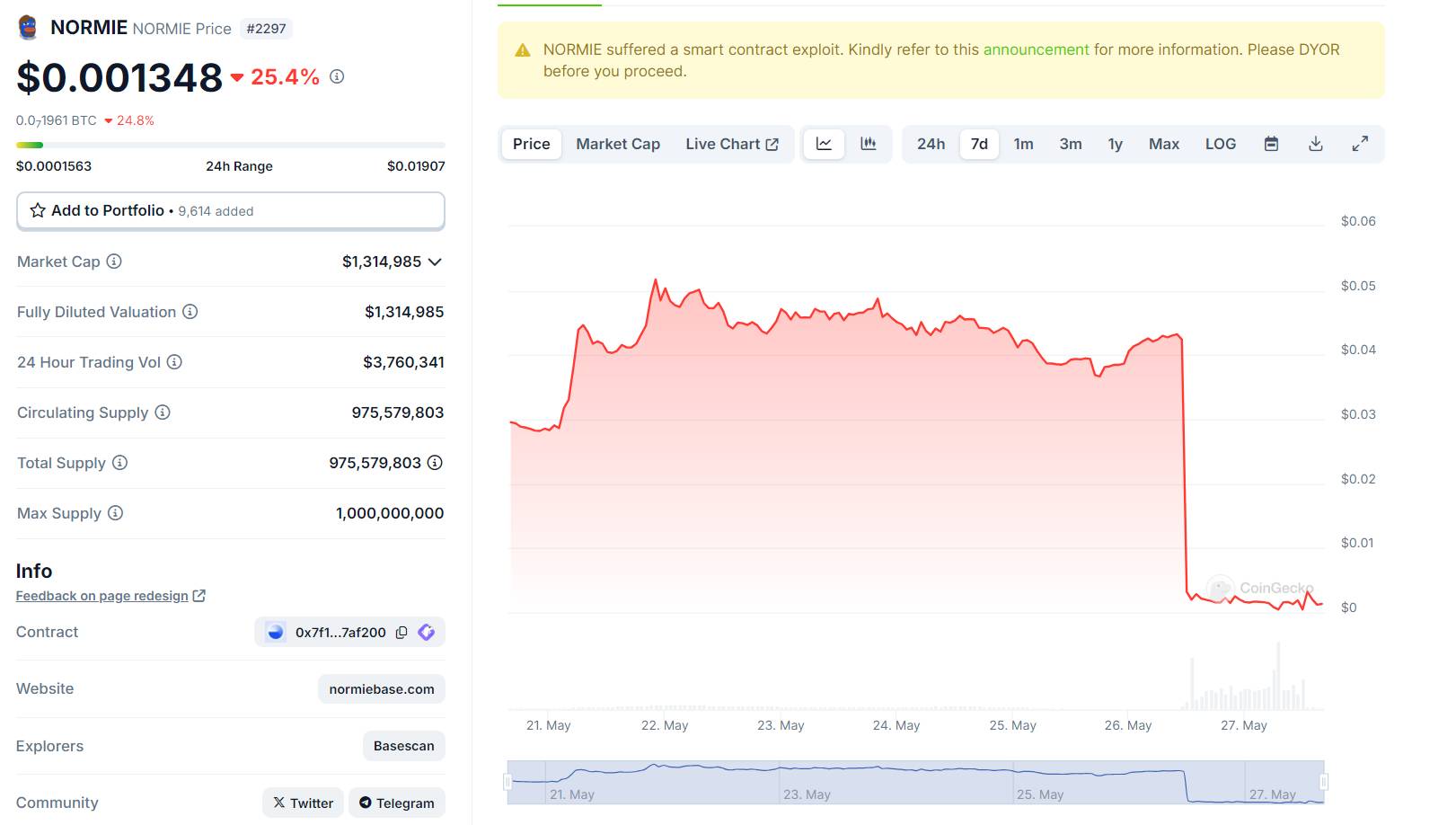The image size is (1456, 825).
Task: Select the Price chart tab
Action: (x=532, y=144)
